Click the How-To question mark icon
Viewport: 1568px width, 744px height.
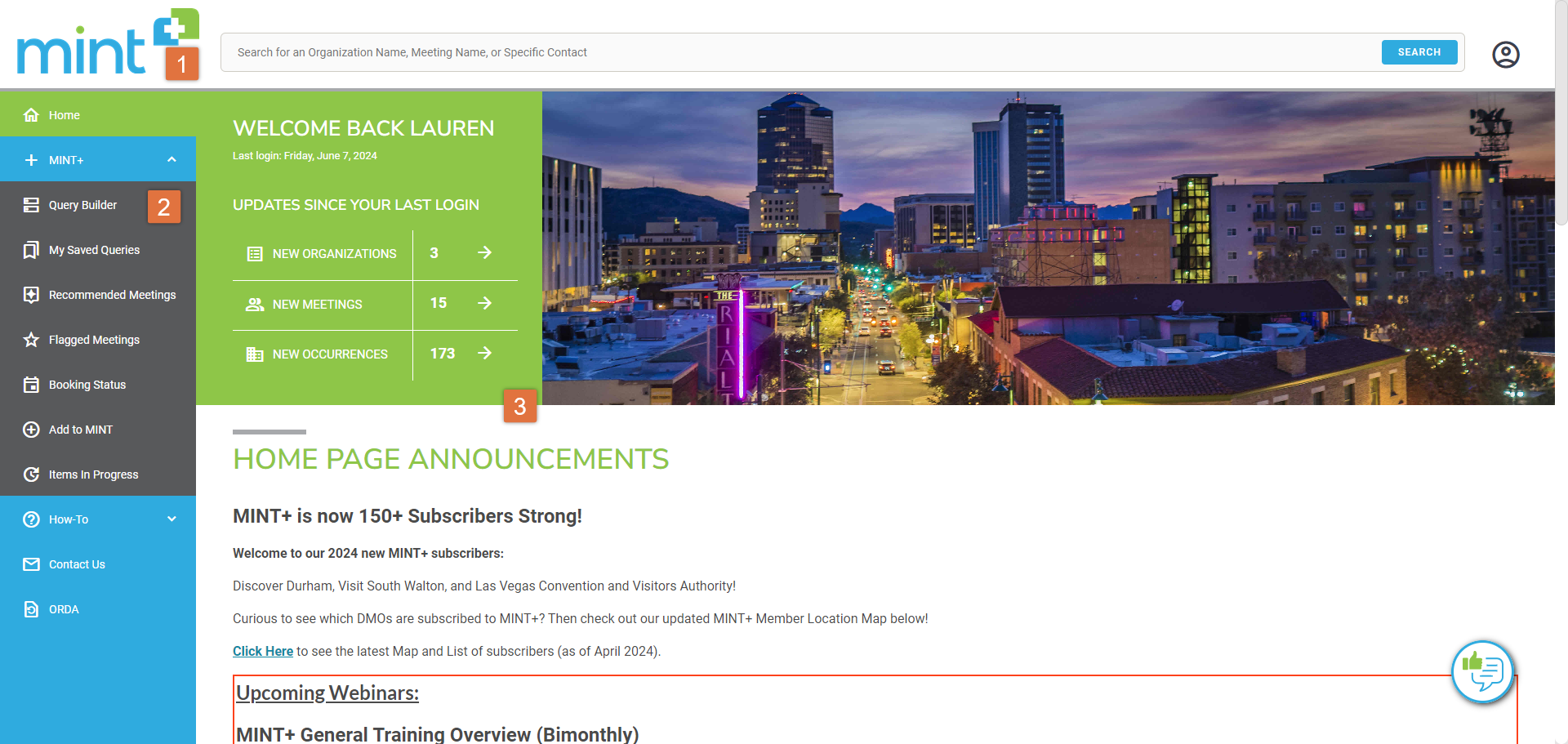pyautogui.click(x=31, y=519)
